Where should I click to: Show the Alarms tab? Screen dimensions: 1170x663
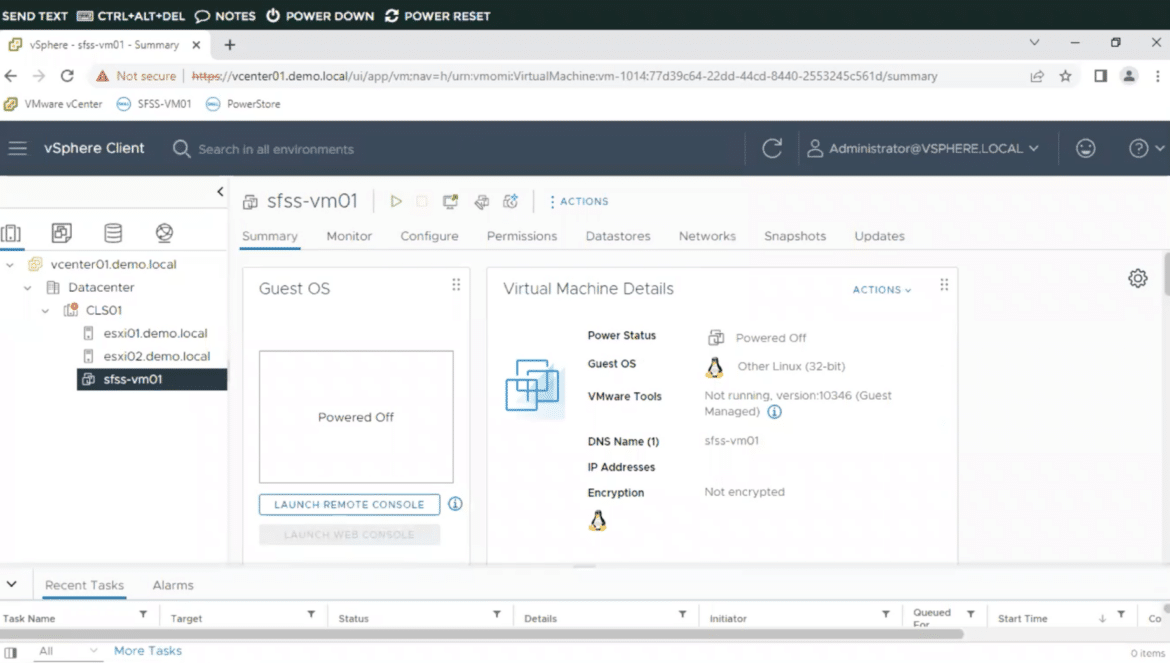(x=173, y=585)
